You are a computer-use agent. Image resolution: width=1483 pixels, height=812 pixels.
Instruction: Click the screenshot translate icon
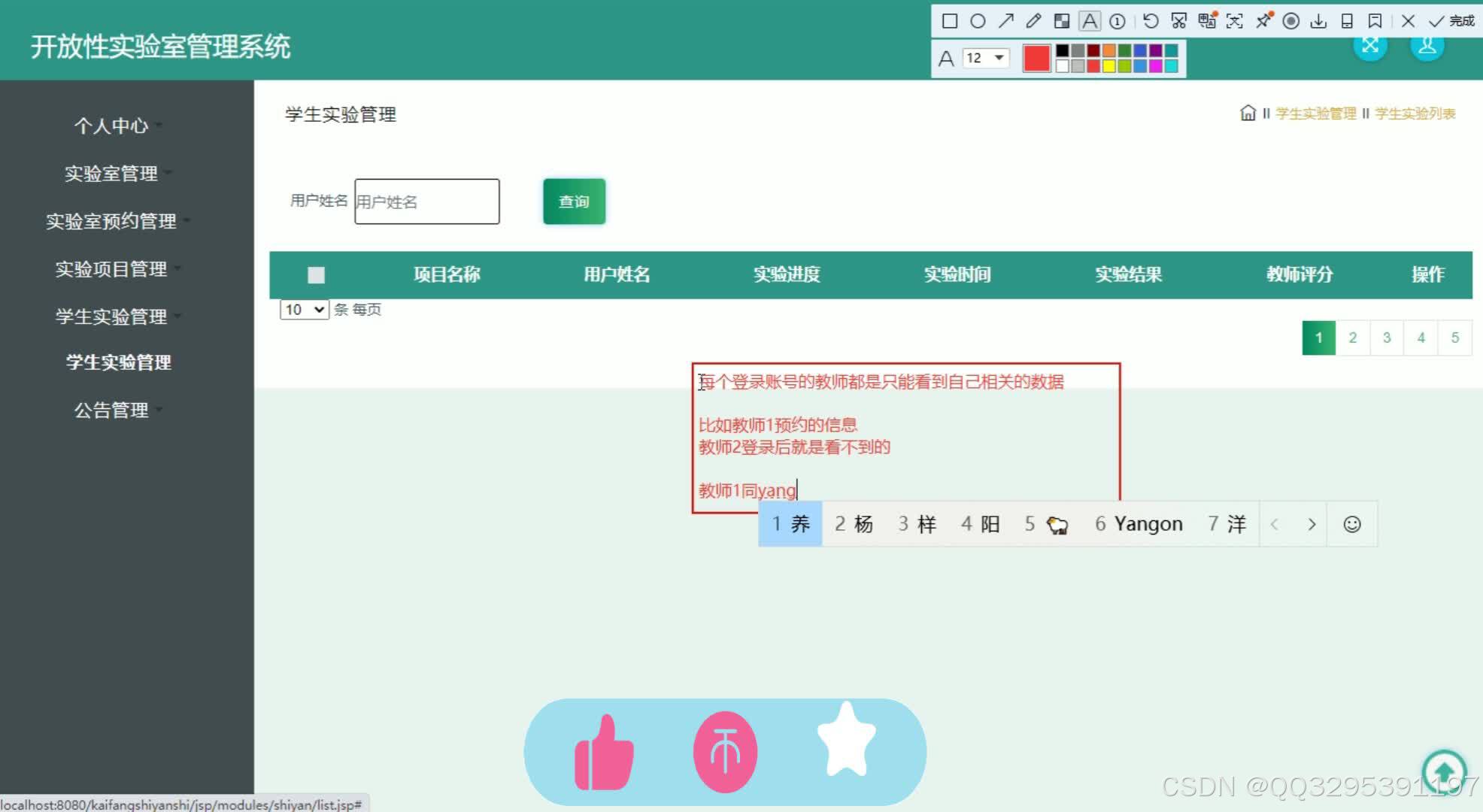(x=1207, y=21)
